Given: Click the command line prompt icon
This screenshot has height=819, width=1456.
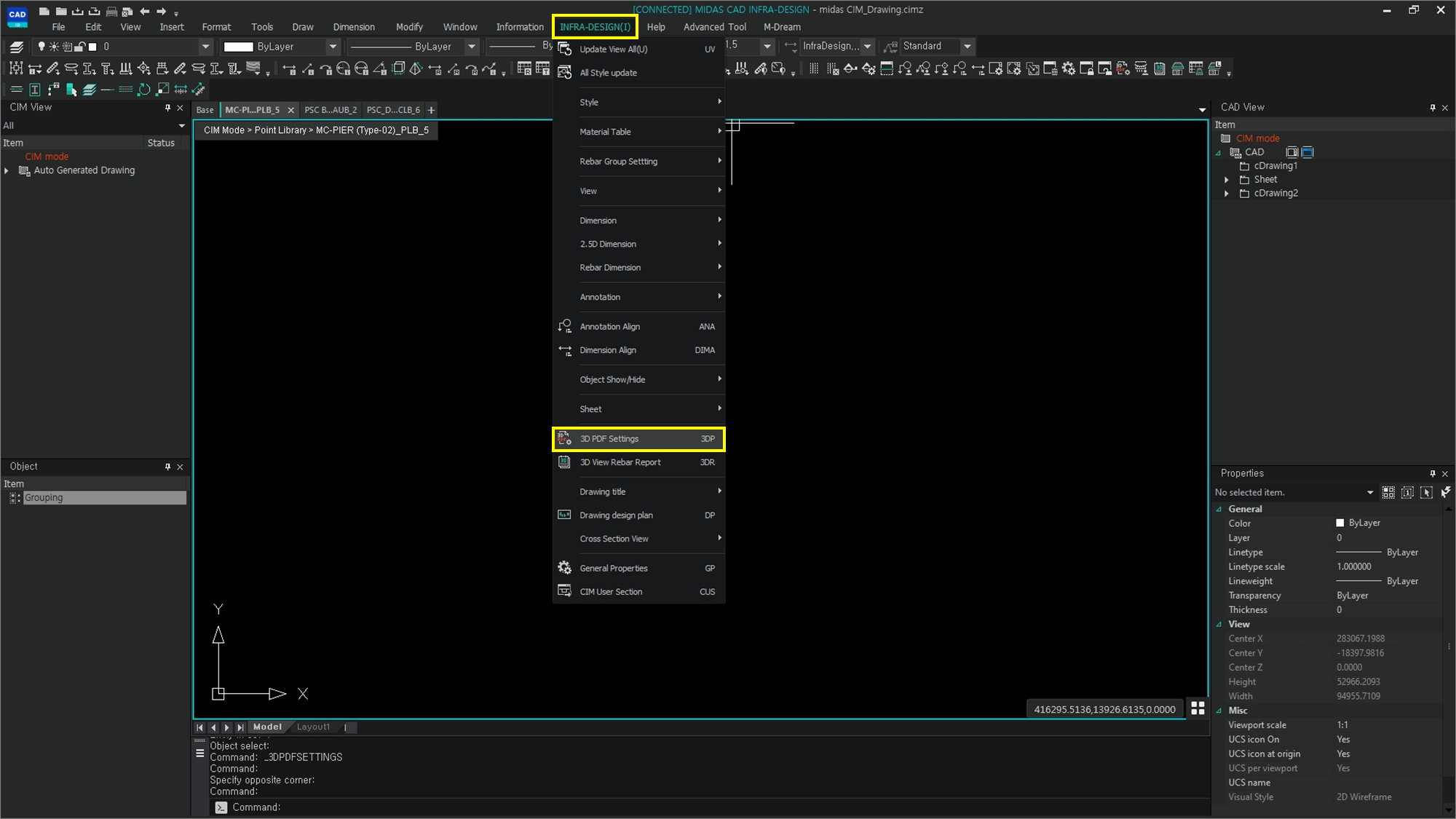Looking at the screenshot, I should [221, 807].
